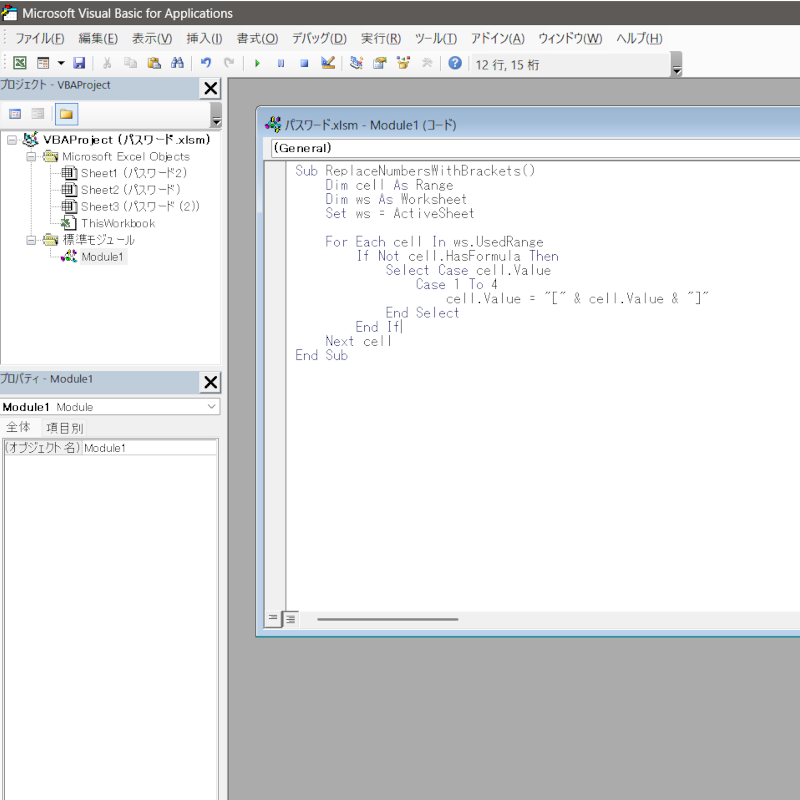The height and width of the screenshot is (800, 800).
Task: Open the Project Explorer icon
Action: [357, 63]
